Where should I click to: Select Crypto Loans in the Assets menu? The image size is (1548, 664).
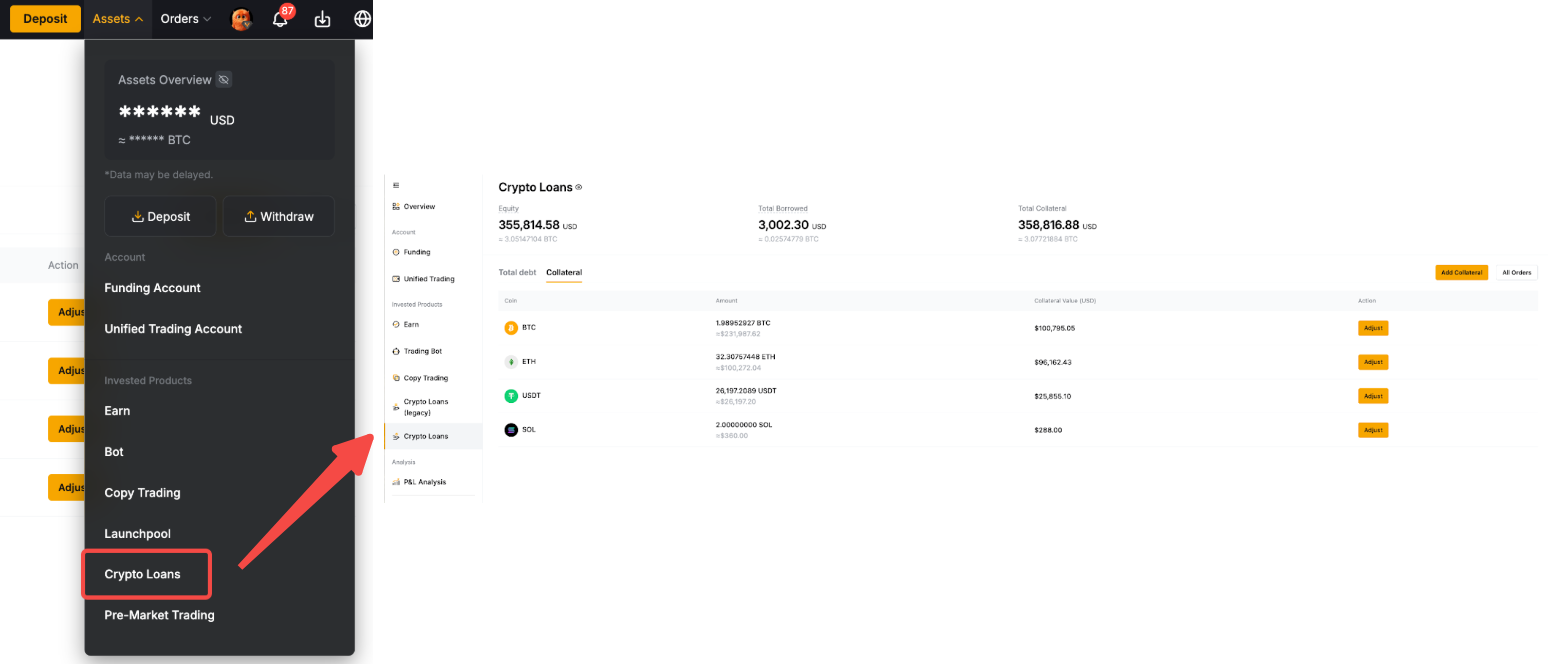click(143, 575)
